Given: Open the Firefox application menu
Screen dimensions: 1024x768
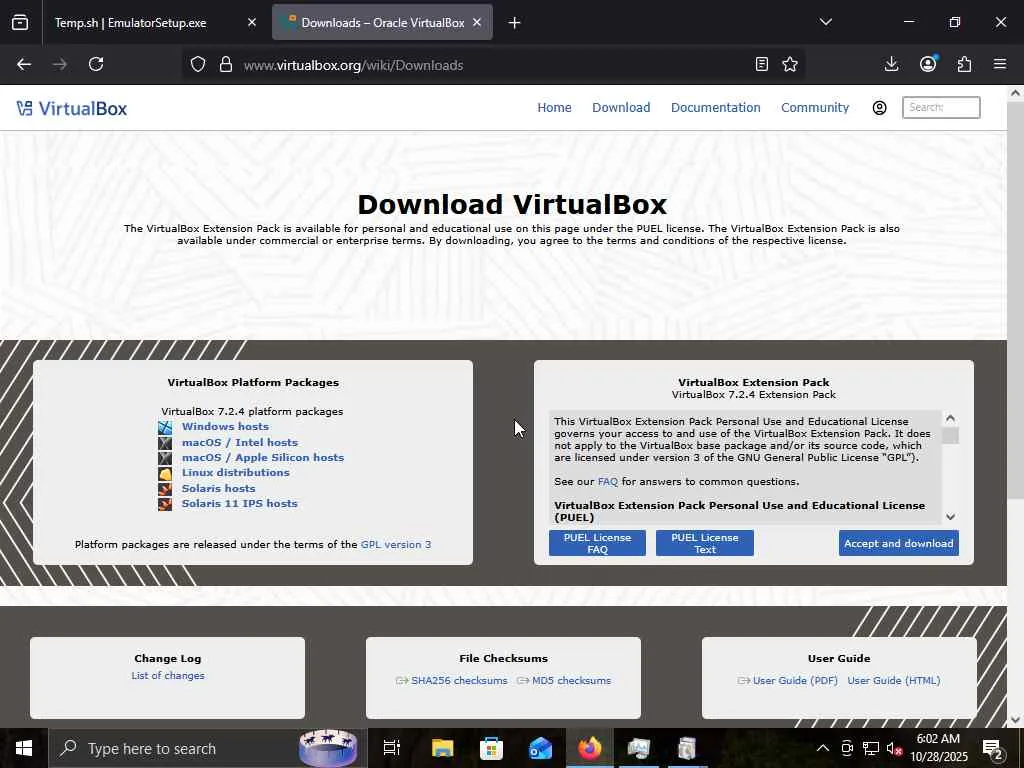Looking at the screenshot, I should point(1000,64).
